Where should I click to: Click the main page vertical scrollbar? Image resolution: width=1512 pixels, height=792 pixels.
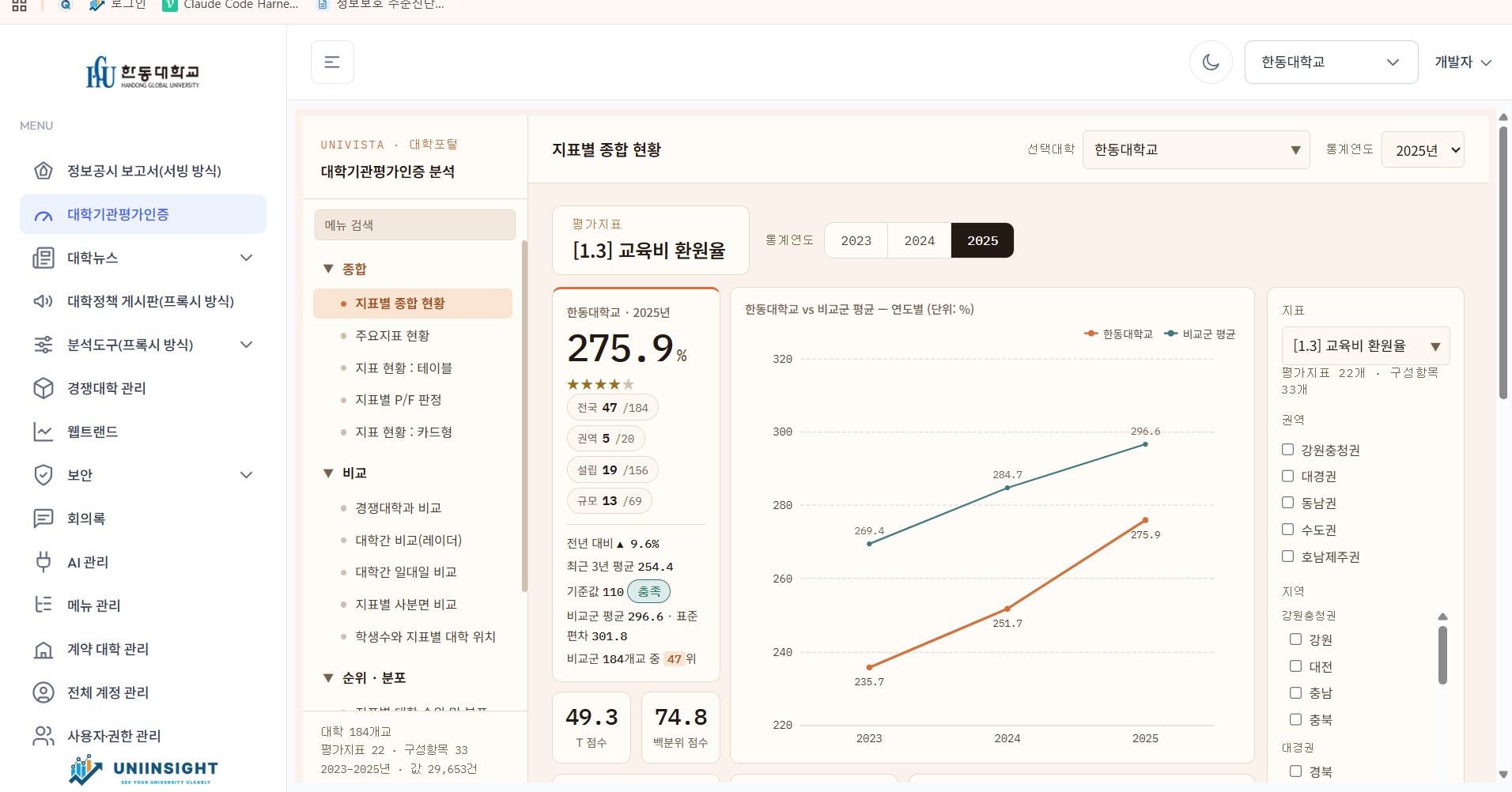click(x=1503, y=262)
